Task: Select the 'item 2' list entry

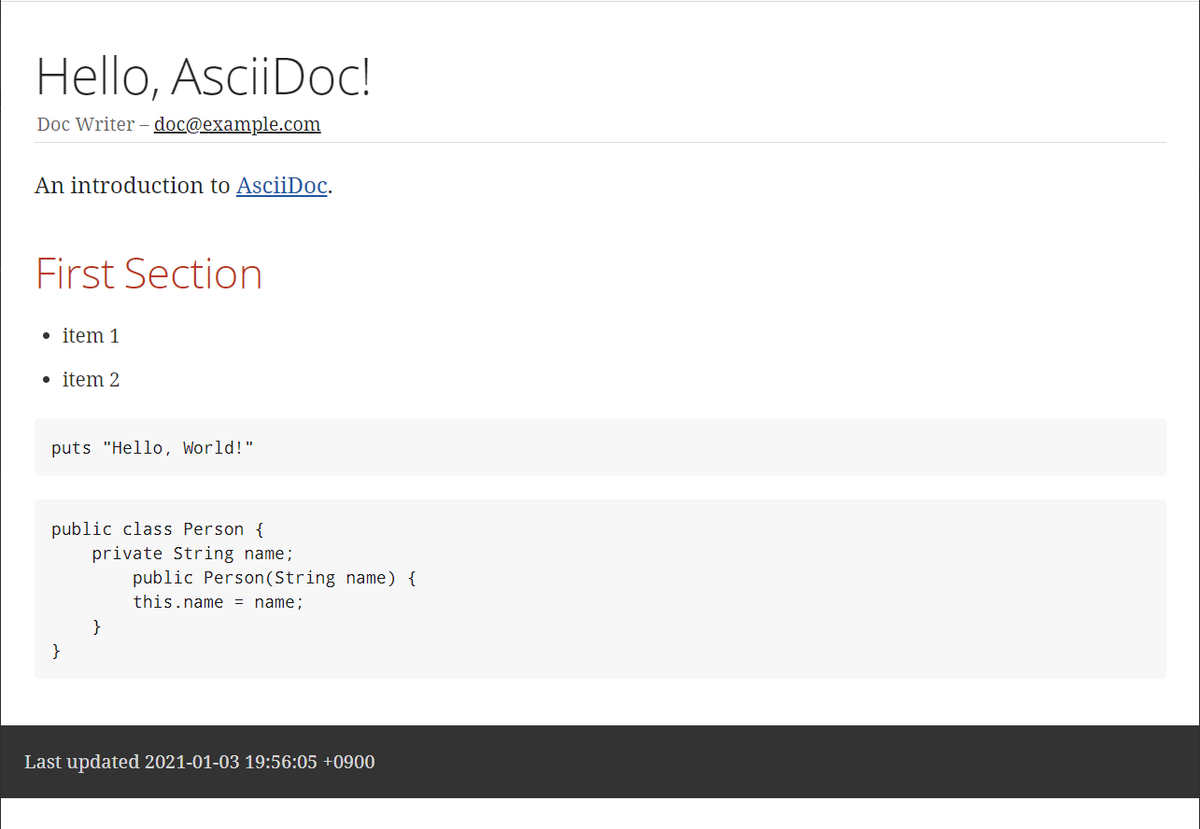Action: point(91,380)
